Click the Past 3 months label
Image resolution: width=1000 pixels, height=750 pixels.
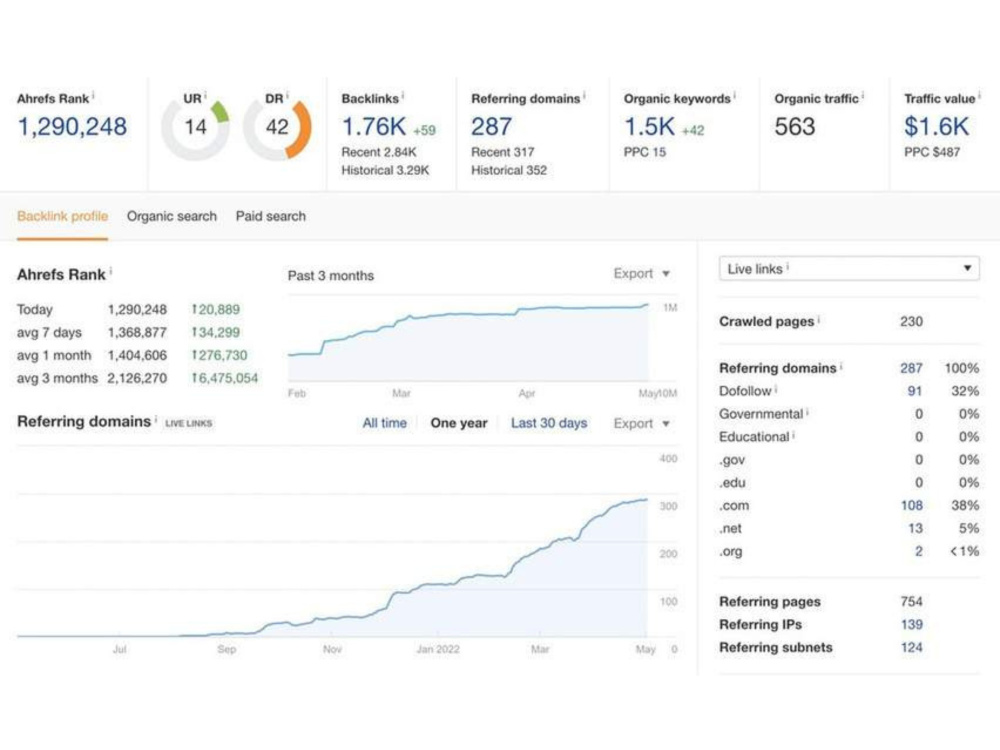coord(330,276)
